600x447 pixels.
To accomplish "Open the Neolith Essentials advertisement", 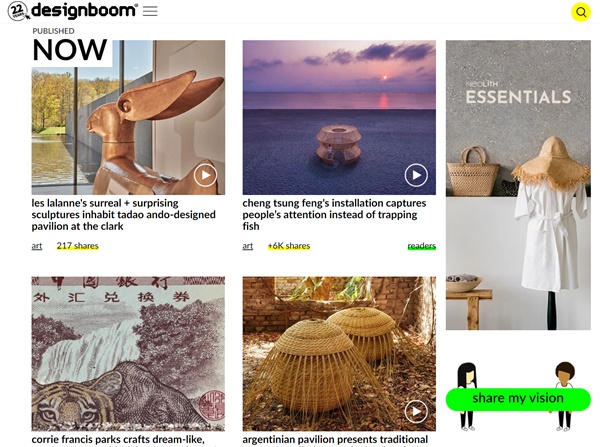I will coord(518,185).
